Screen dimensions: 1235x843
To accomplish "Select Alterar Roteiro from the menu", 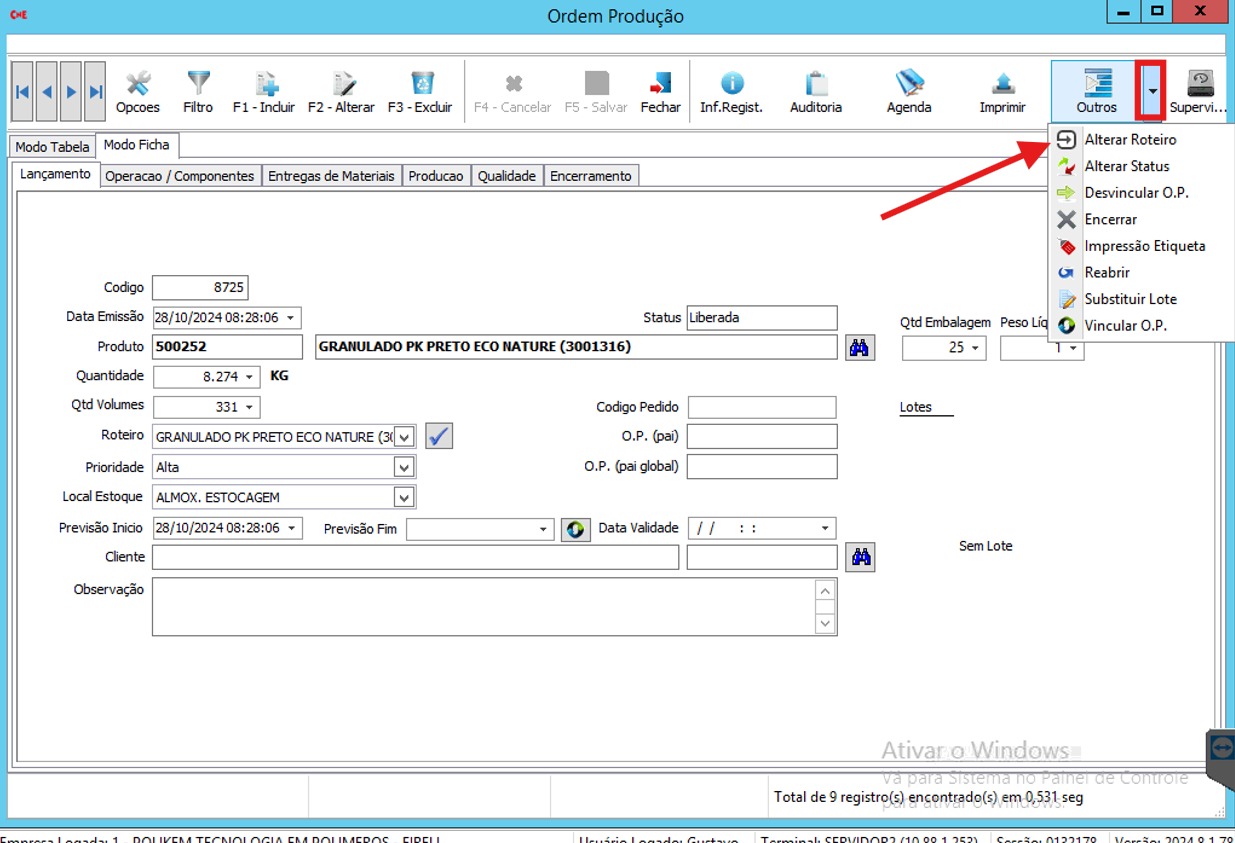I will pyautogui.click(x=1130, y=140).
